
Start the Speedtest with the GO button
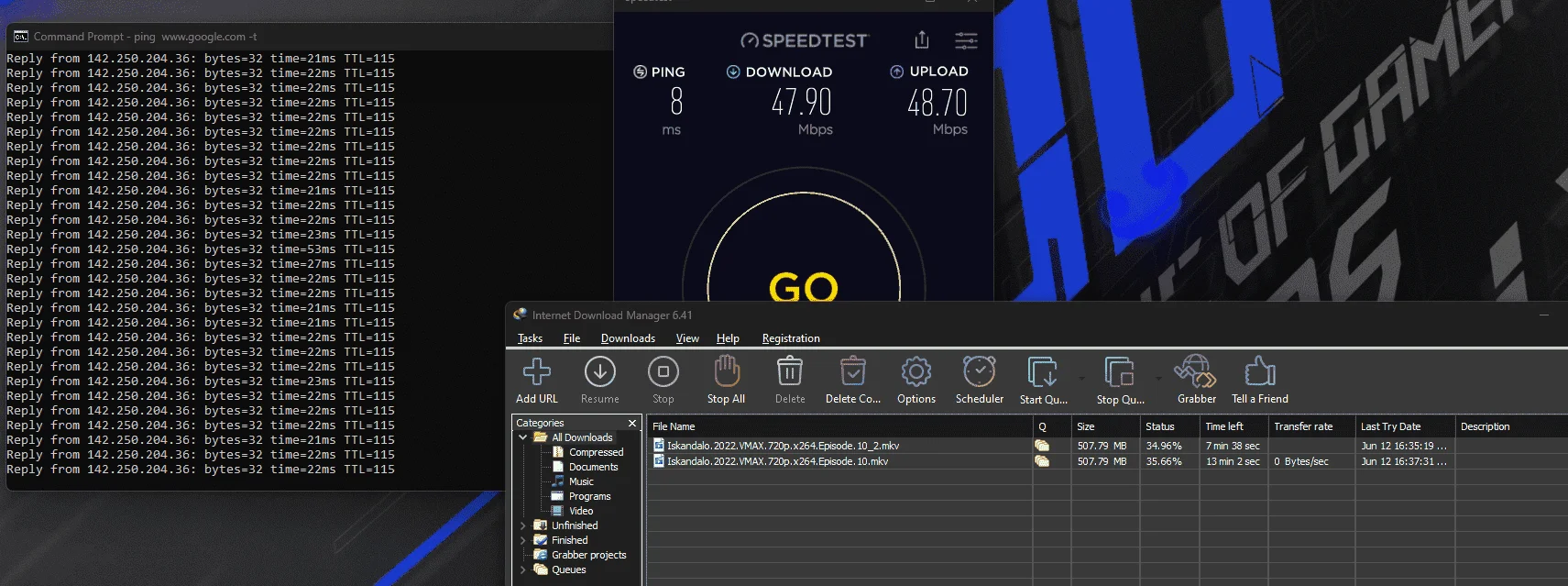[x=804, y=286]
